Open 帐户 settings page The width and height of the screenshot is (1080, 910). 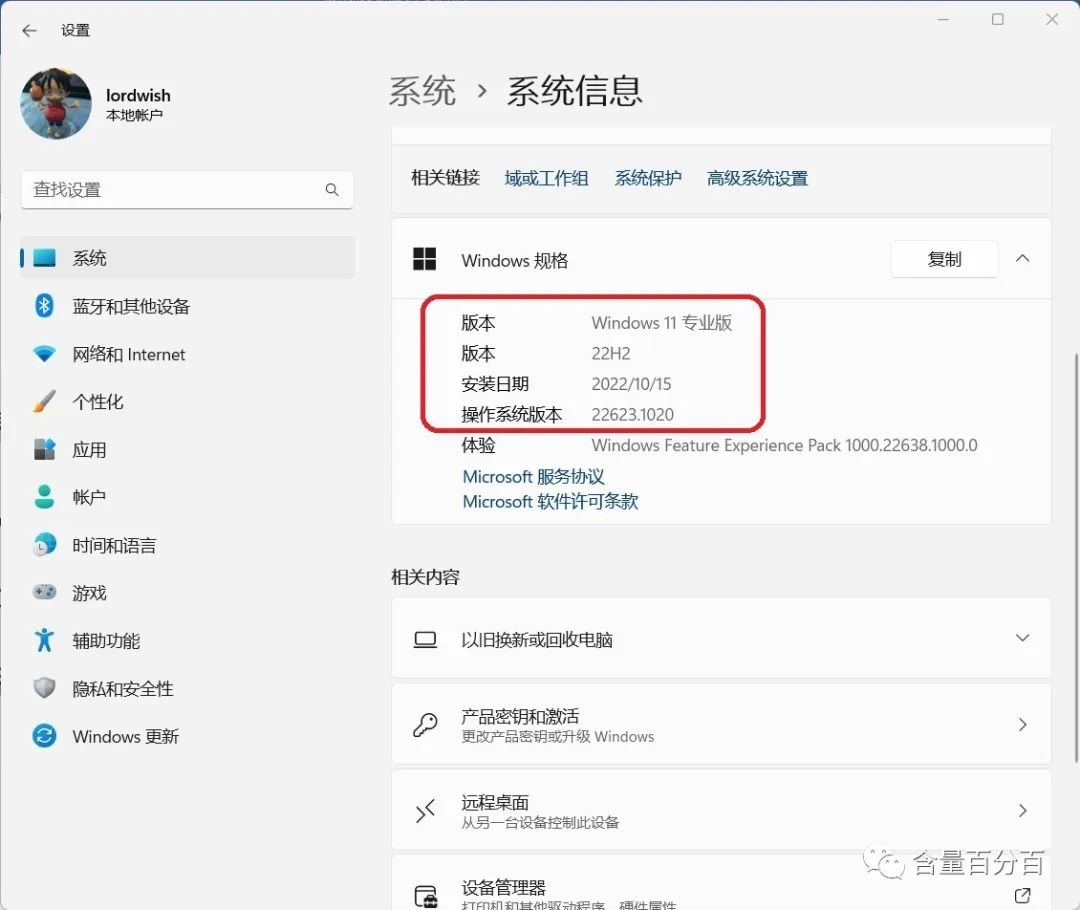(x=187, y=497)
